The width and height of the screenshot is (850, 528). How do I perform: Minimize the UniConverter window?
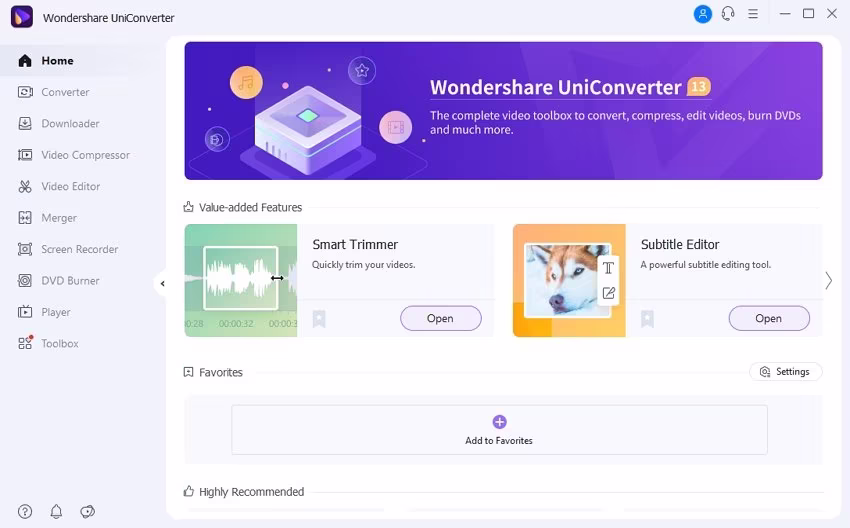(x=785, y=14)
